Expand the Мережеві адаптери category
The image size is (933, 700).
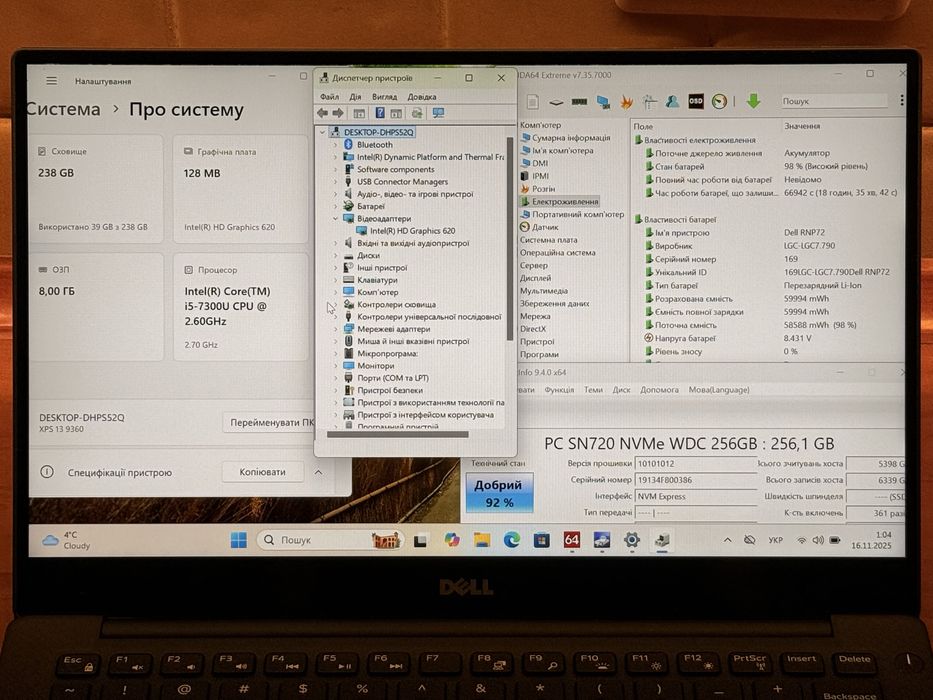[335, 329]
